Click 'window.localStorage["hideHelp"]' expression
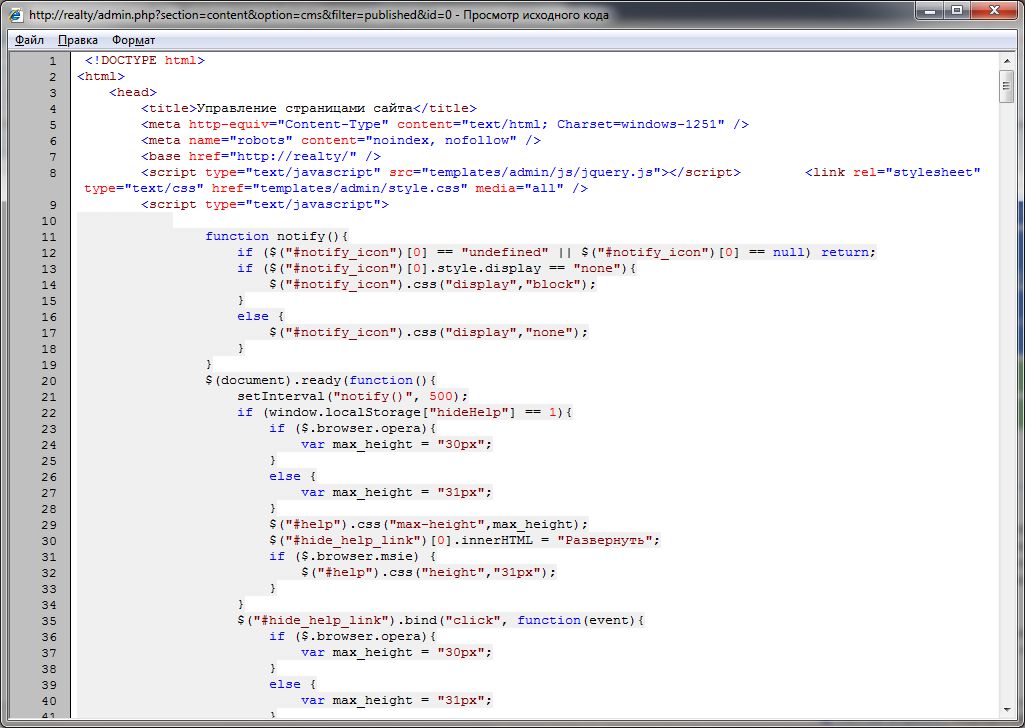 [x=392, y=412]
